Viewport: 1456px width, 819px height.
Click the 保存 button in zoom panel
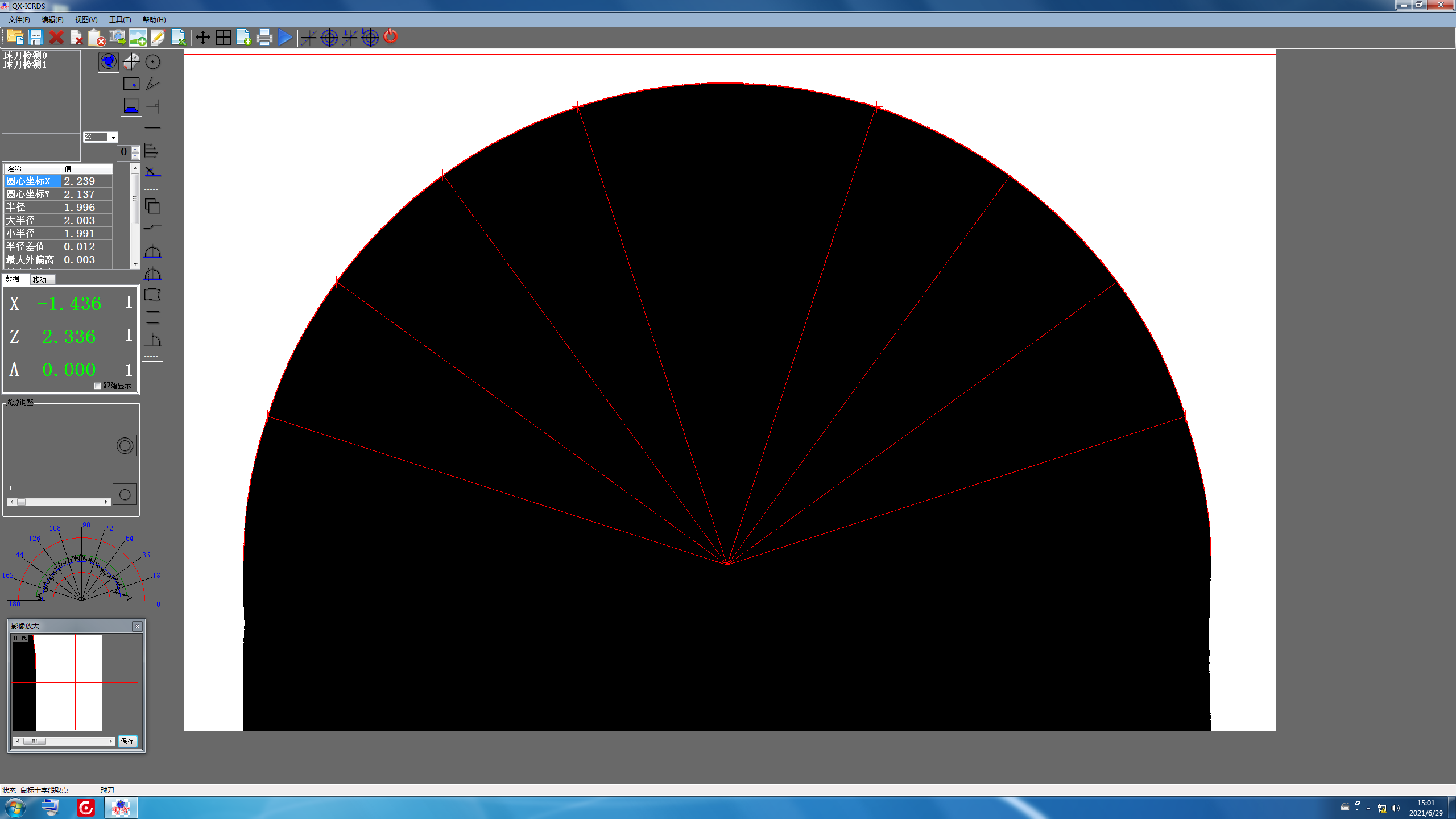click(127, 741)
